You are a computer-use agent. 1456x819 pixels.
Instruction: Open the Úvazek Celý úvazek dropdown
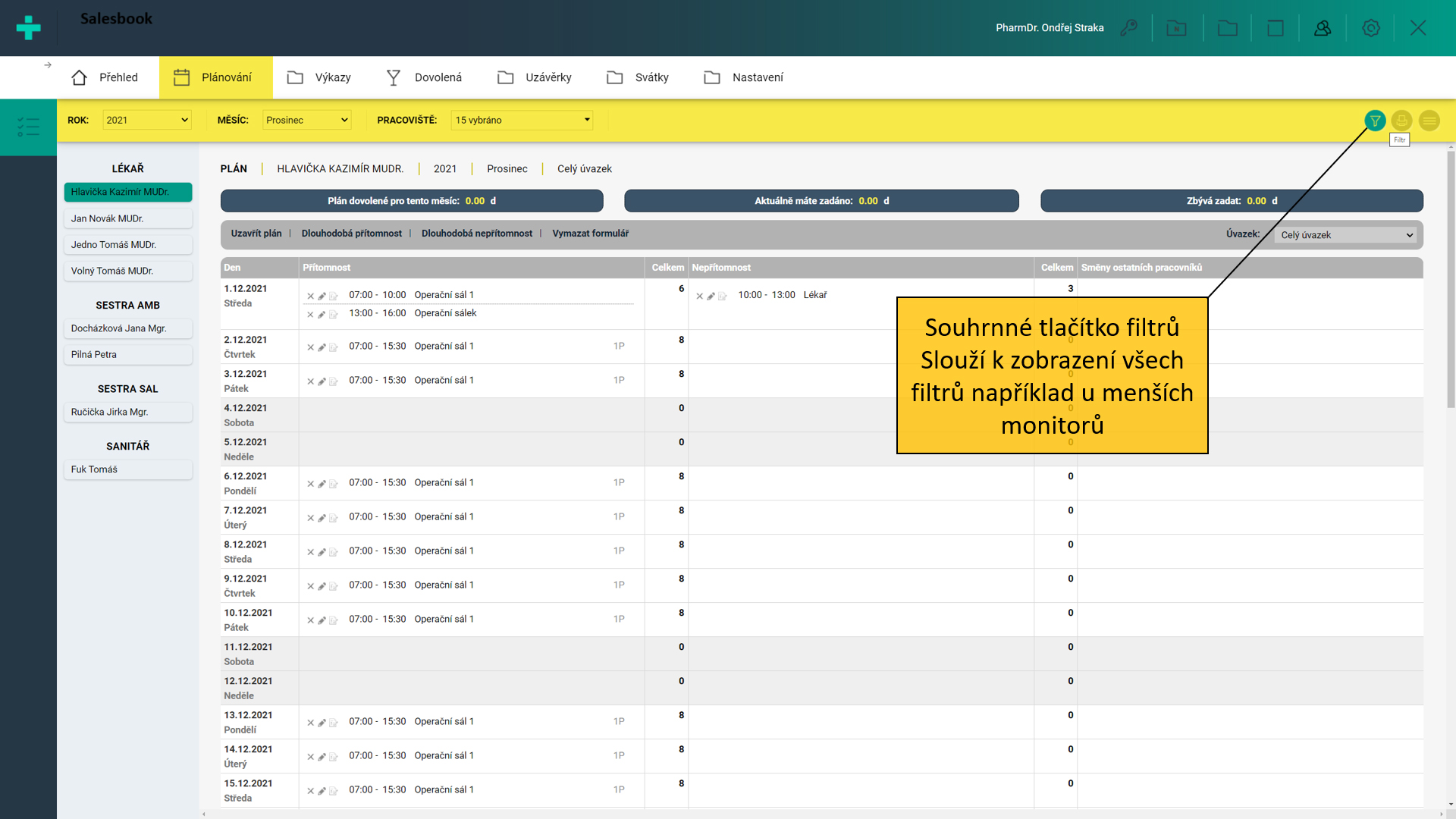(1346, 235)
